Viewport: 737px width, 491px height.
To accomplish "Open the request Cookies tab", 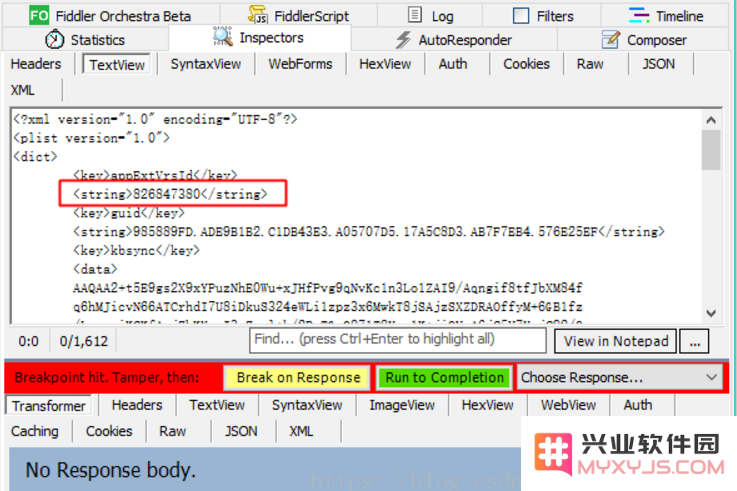I will [x=526, y=64].
